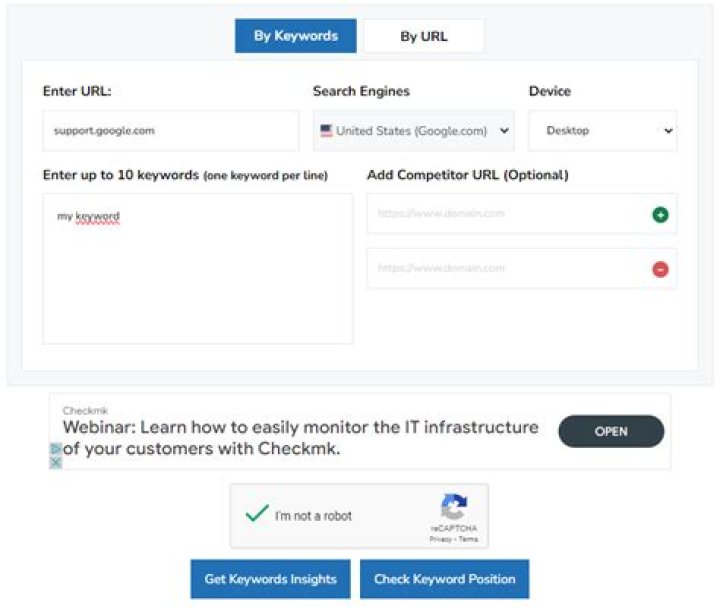Click the United States flag icon

326,131
